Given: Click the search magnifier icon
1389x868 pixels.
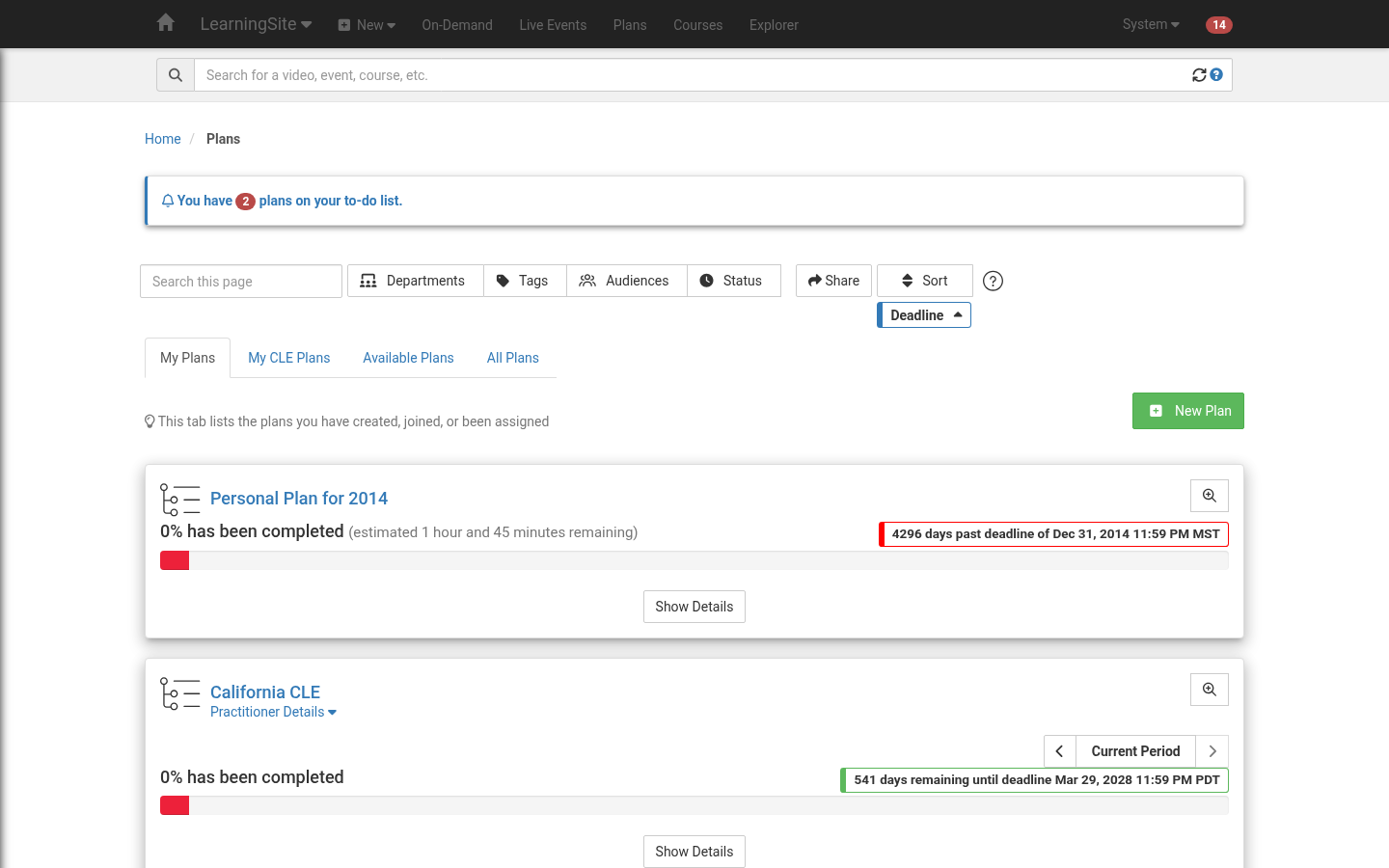Looking at the screenshot, I should (176, 75).
